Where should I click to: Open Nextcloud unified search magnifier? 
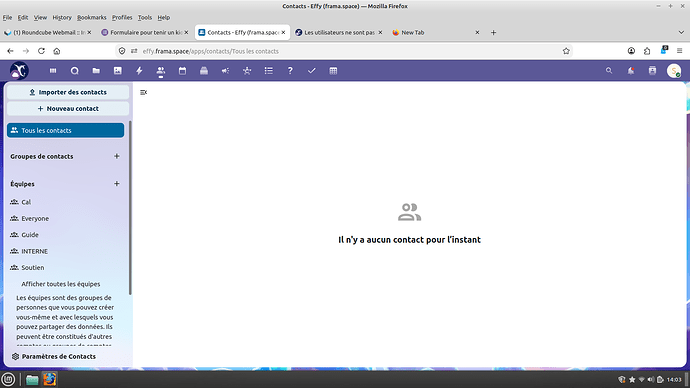(609, 70)
